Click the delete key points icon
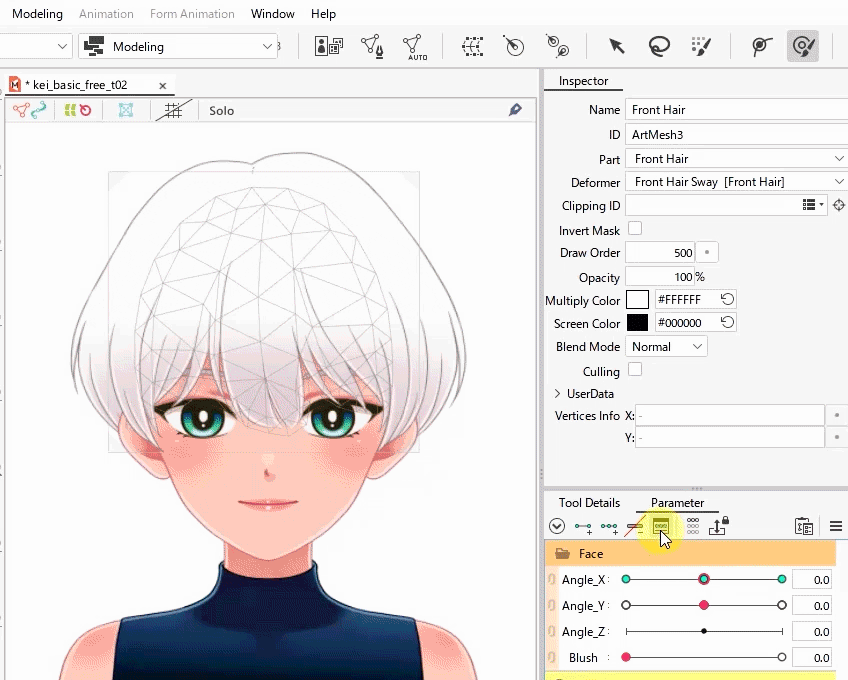This screenshot has width=848, height=680. 635,526
